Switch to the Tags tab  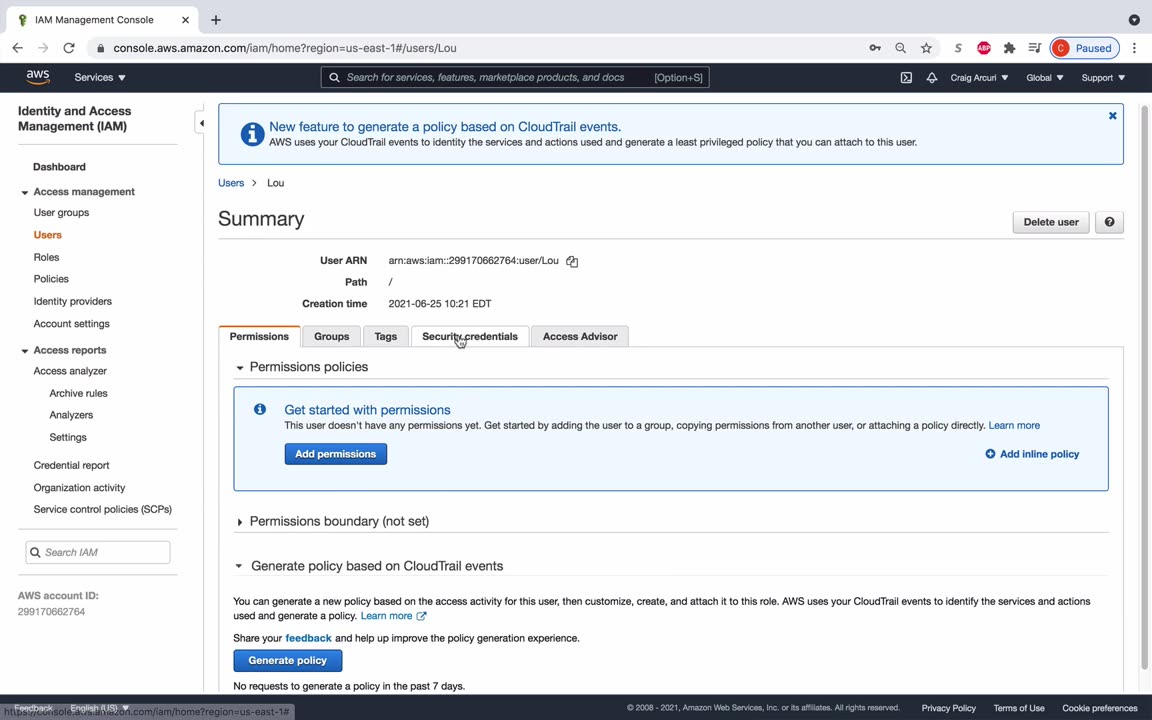[386, 336]
